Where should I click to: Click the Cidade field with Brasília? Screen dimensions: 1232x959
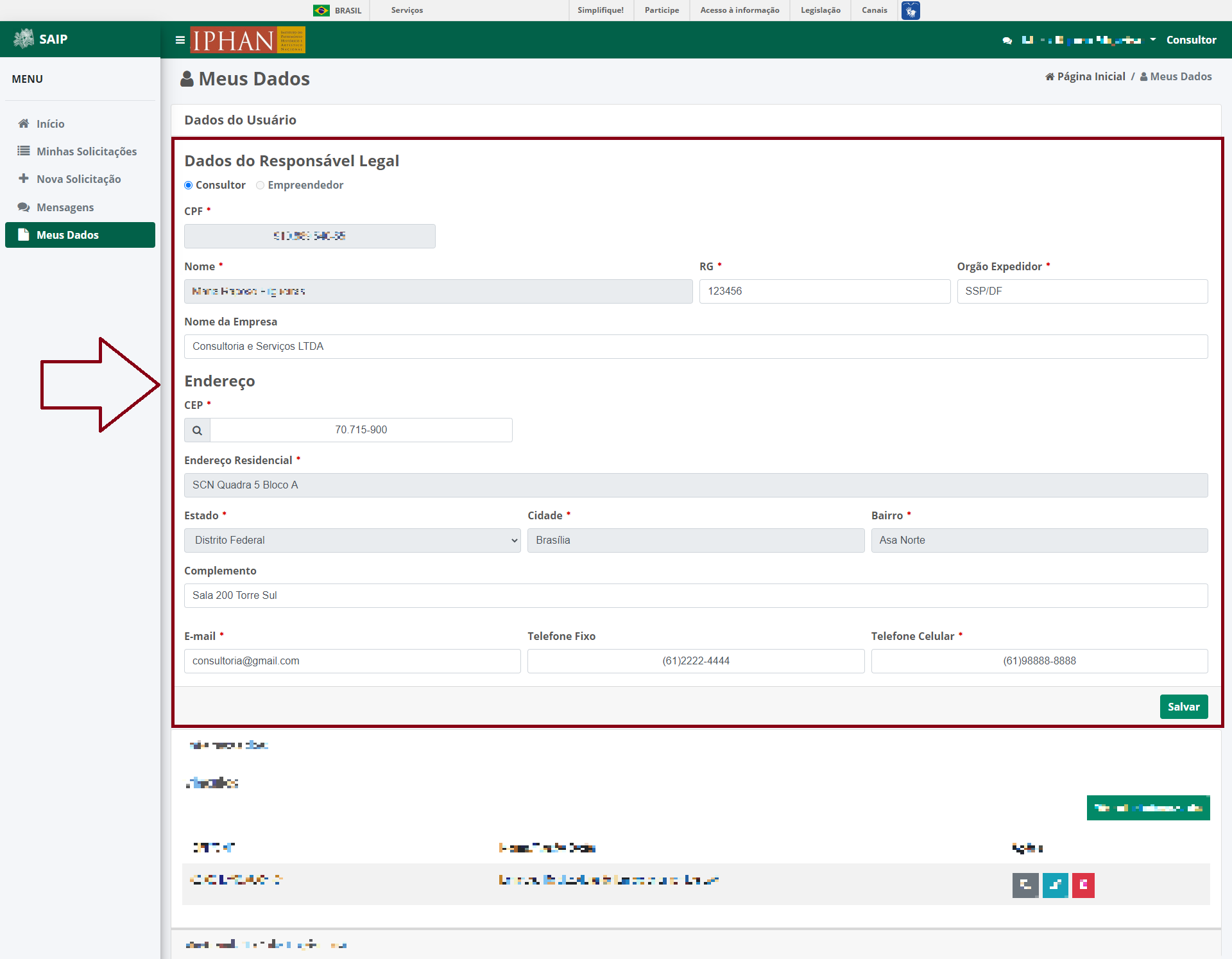tap(696, 540)
